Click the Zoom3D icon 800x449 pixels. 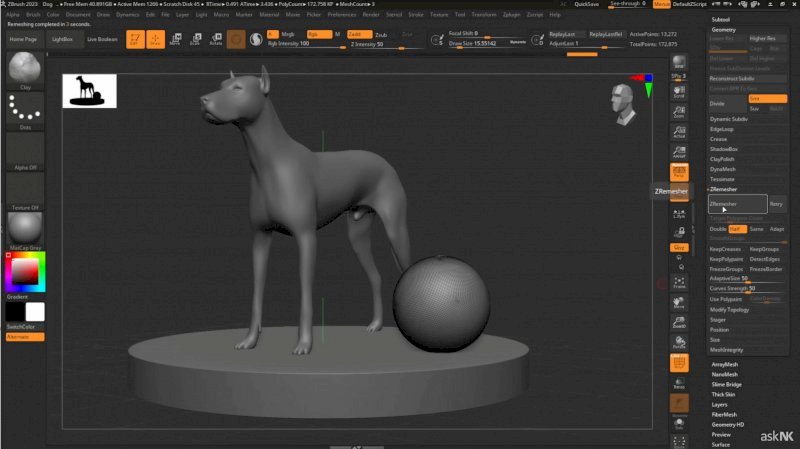tap(679, 322)
